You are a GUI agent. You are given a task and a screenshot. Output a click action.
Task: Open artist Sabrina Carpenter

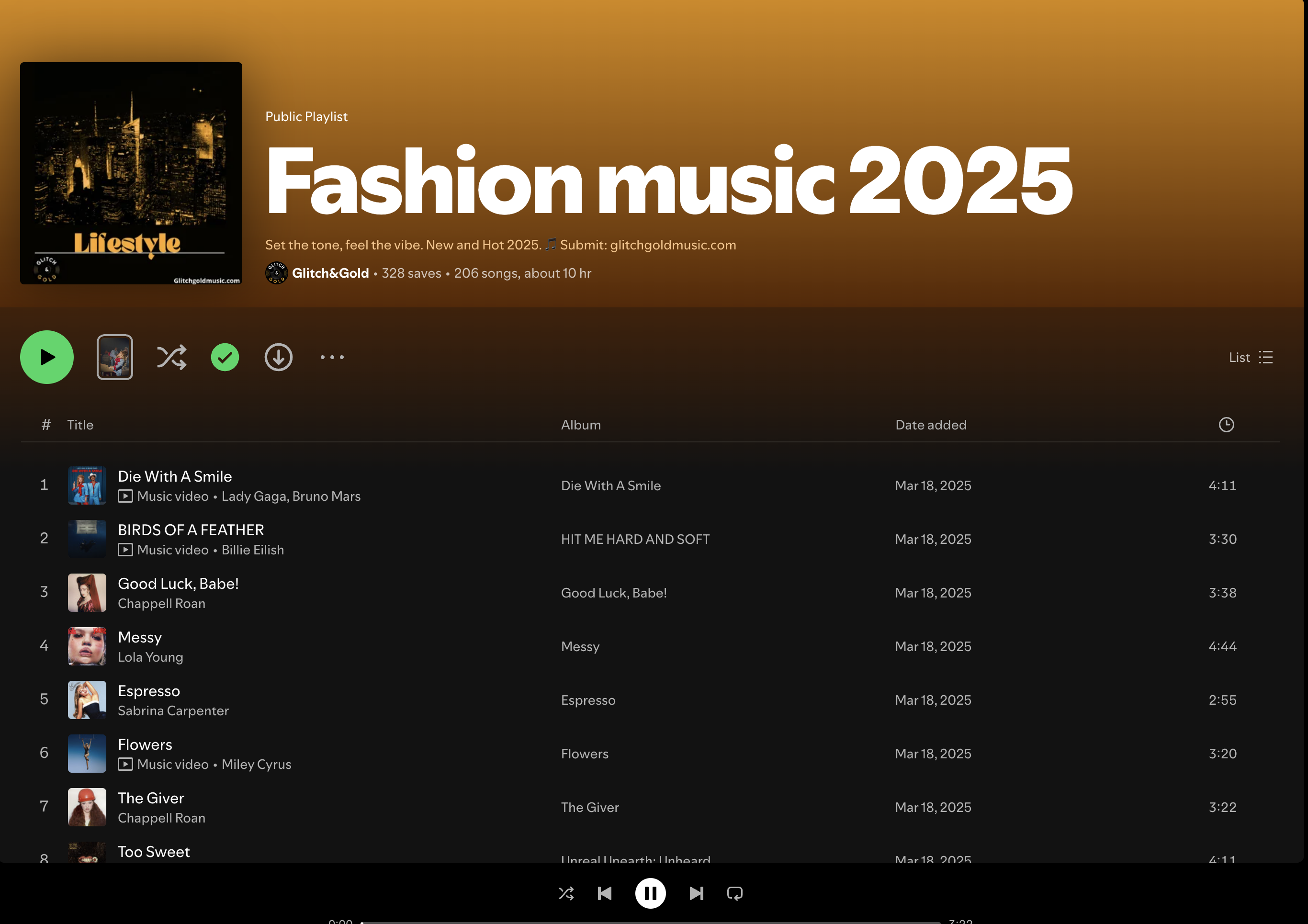173,711
